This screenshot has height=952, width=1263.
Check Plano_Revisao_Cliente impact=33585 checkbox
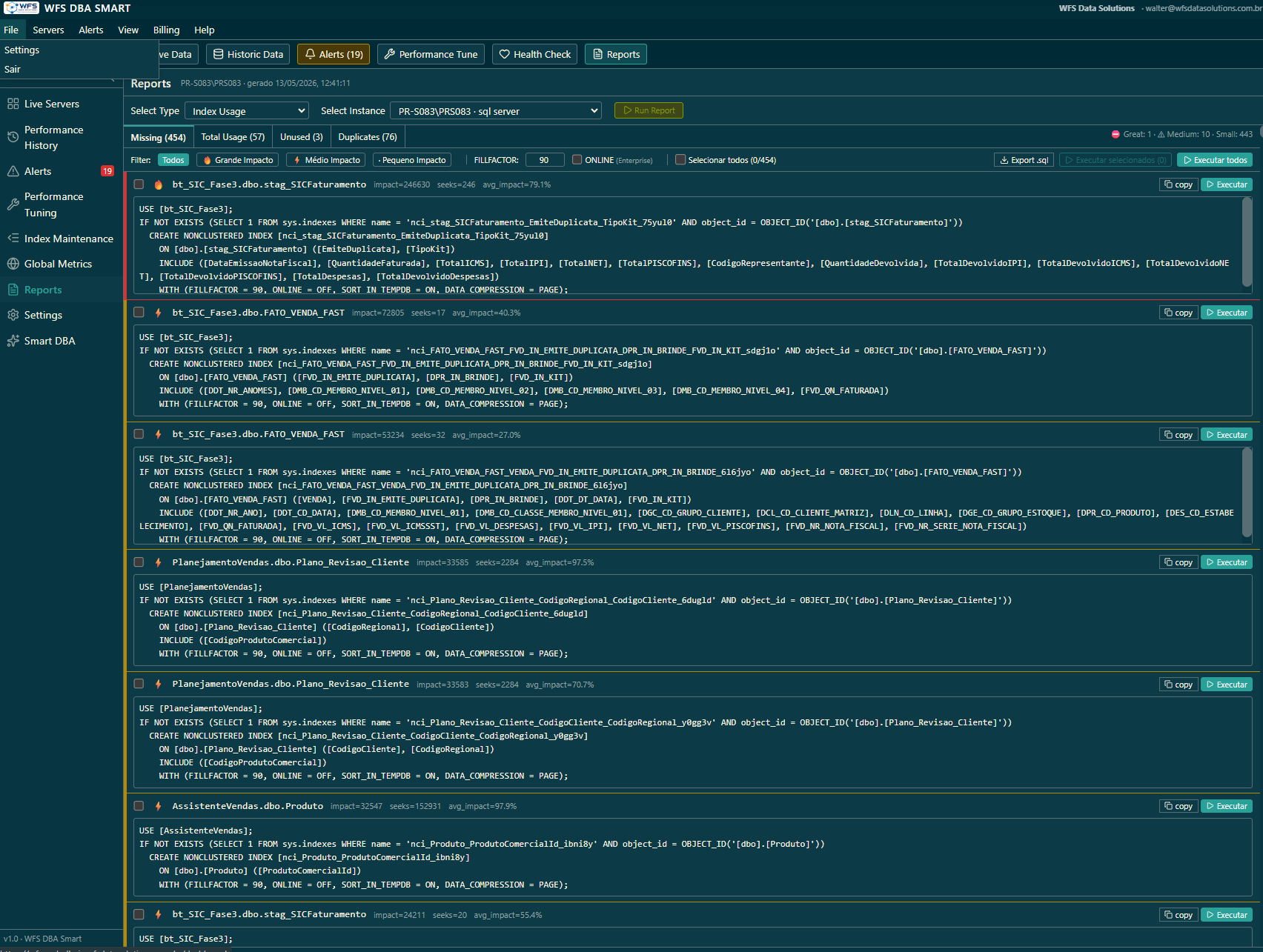[x=139, y=562]
